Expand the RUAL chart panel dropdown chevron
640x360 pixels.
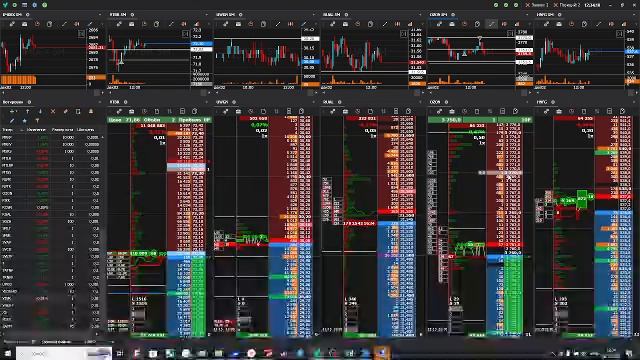420,15
